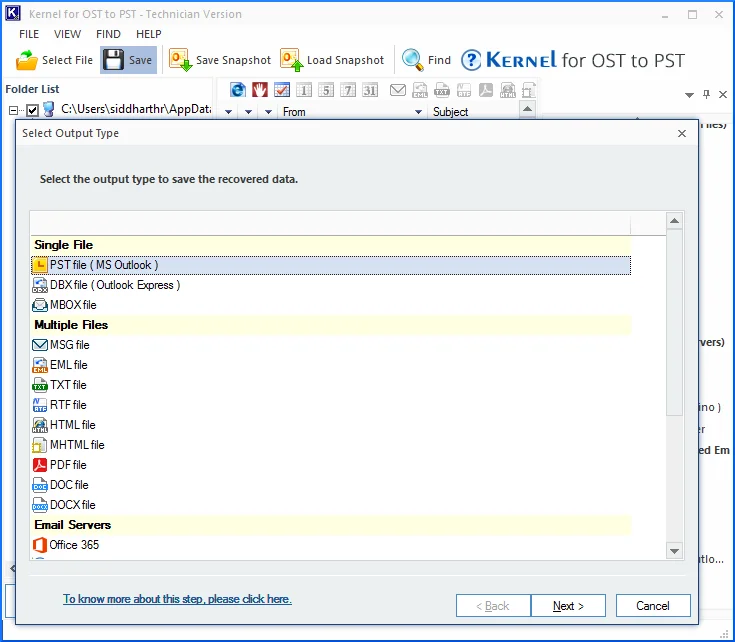Screen dimensions: 735x642
Task: Close the Select Output Type dialog
Action: (682, 134)
